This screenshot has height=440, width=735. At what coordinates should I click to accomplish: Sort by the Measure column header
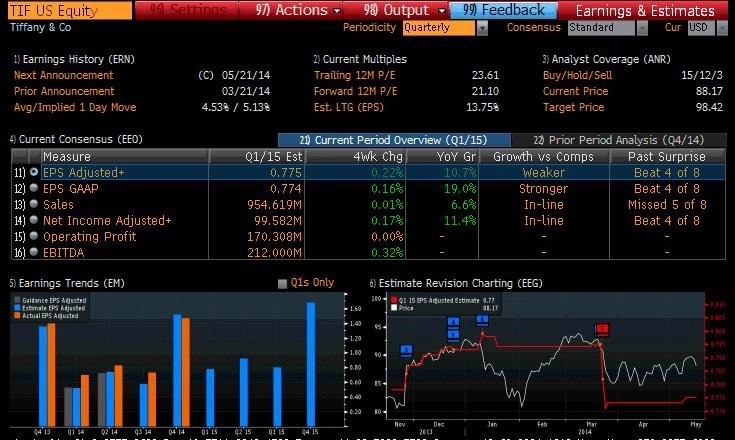124,157
